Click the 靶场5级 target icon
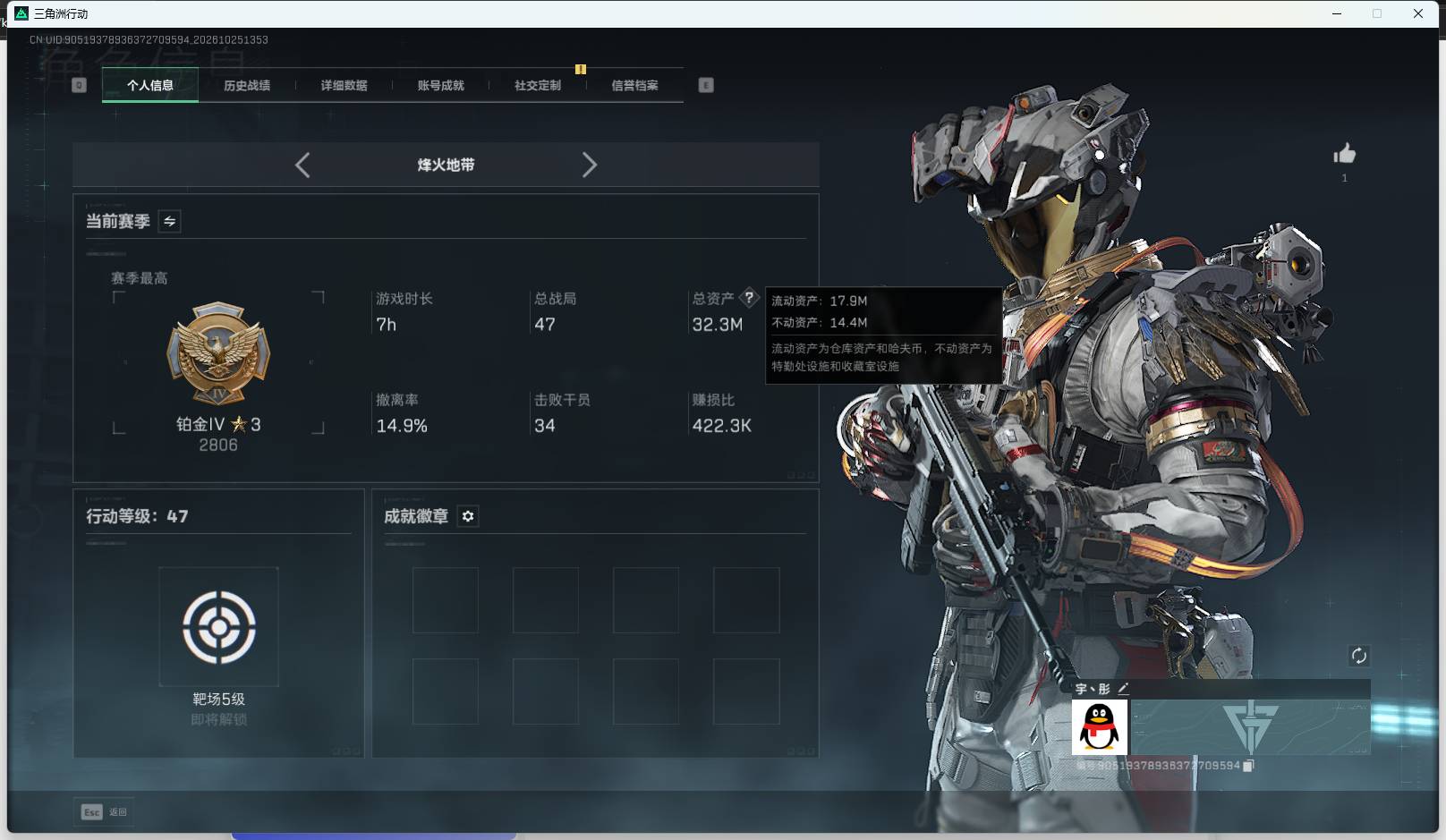 click(x=219, y=627)
